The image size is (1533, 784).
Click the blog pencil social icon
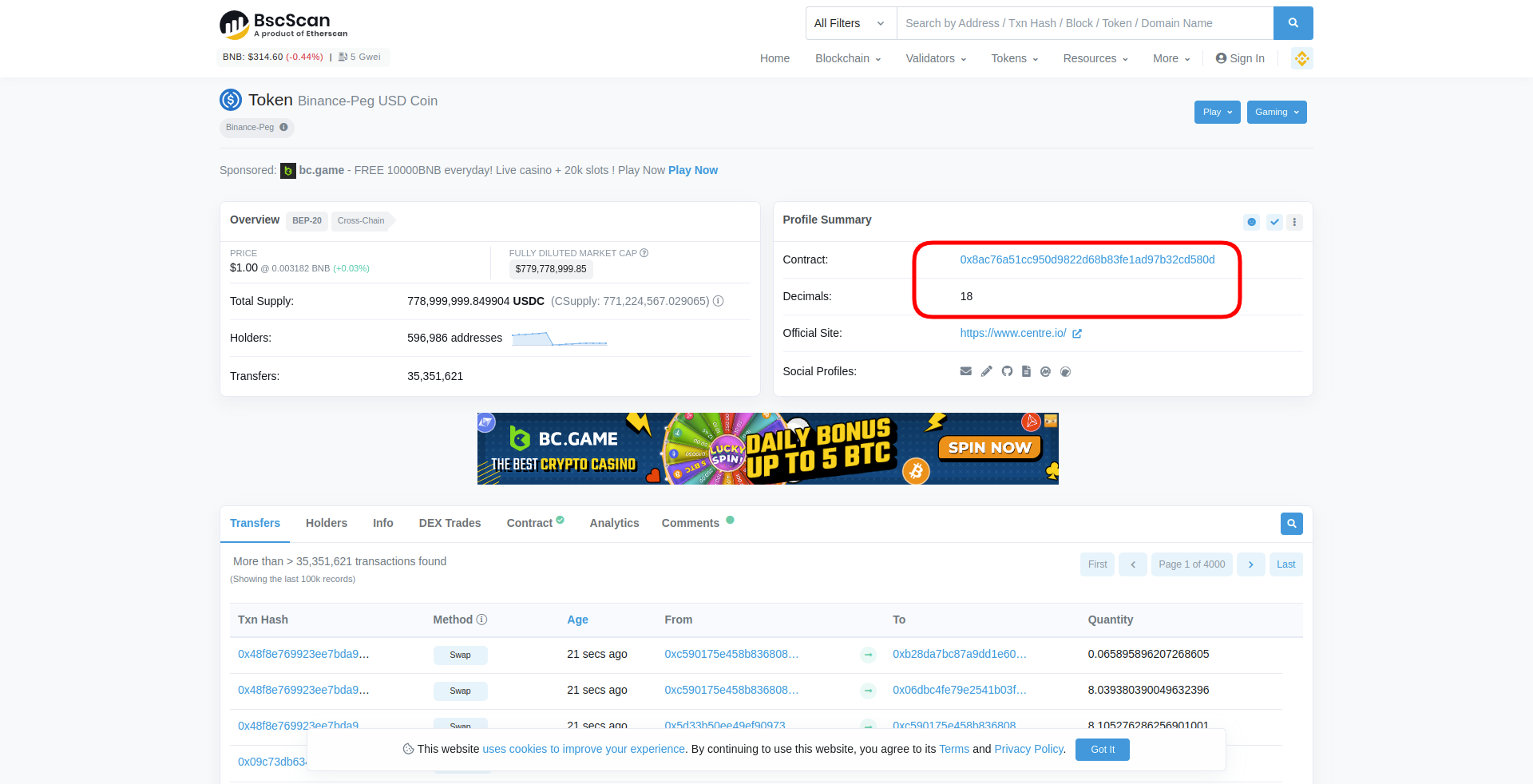click(987, 371)
